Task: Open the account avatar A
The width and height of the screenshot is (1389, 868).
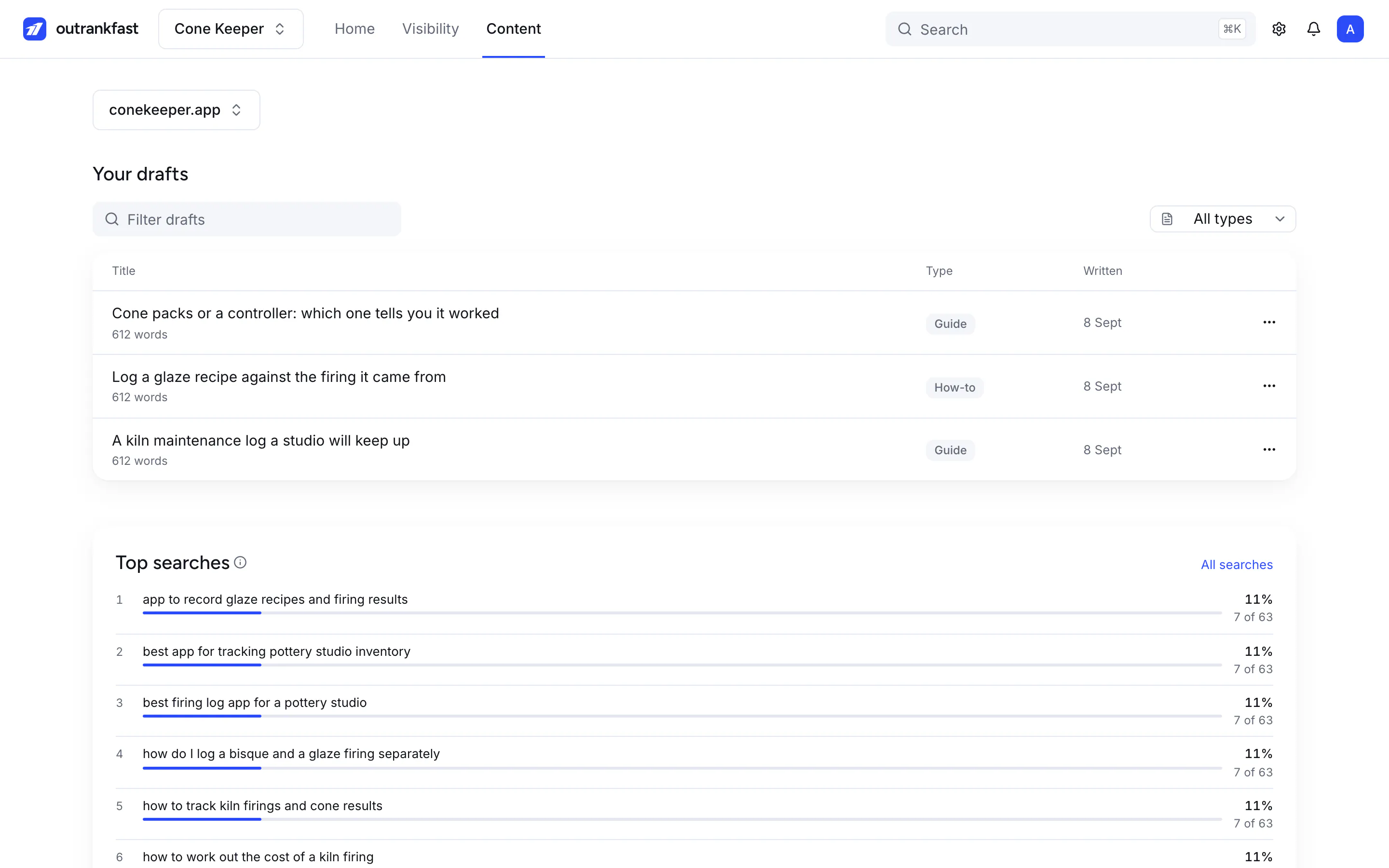Action: (x=1350, y=29)
